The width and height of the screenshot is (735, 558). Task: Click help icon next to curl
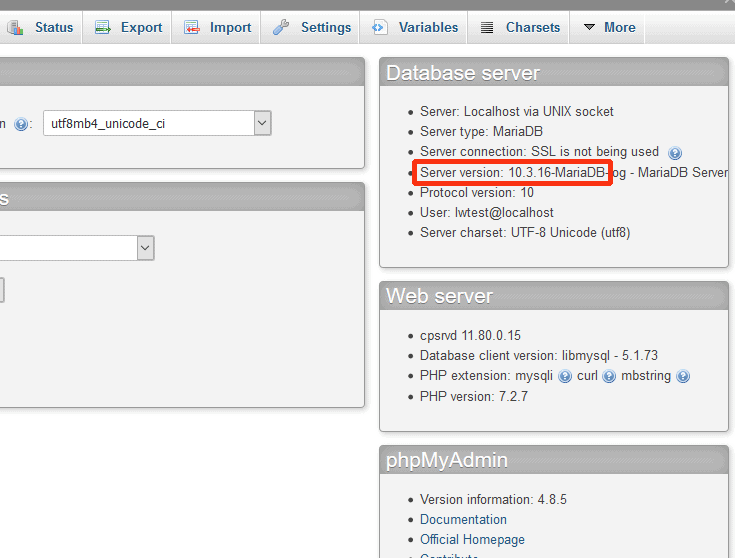609,377
